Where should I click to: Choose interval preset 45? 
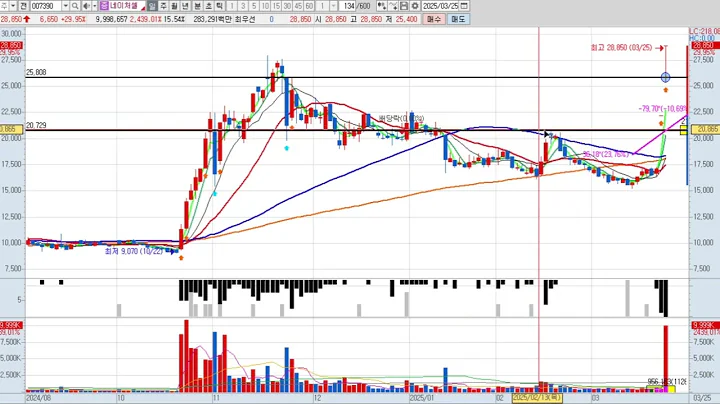298,6
